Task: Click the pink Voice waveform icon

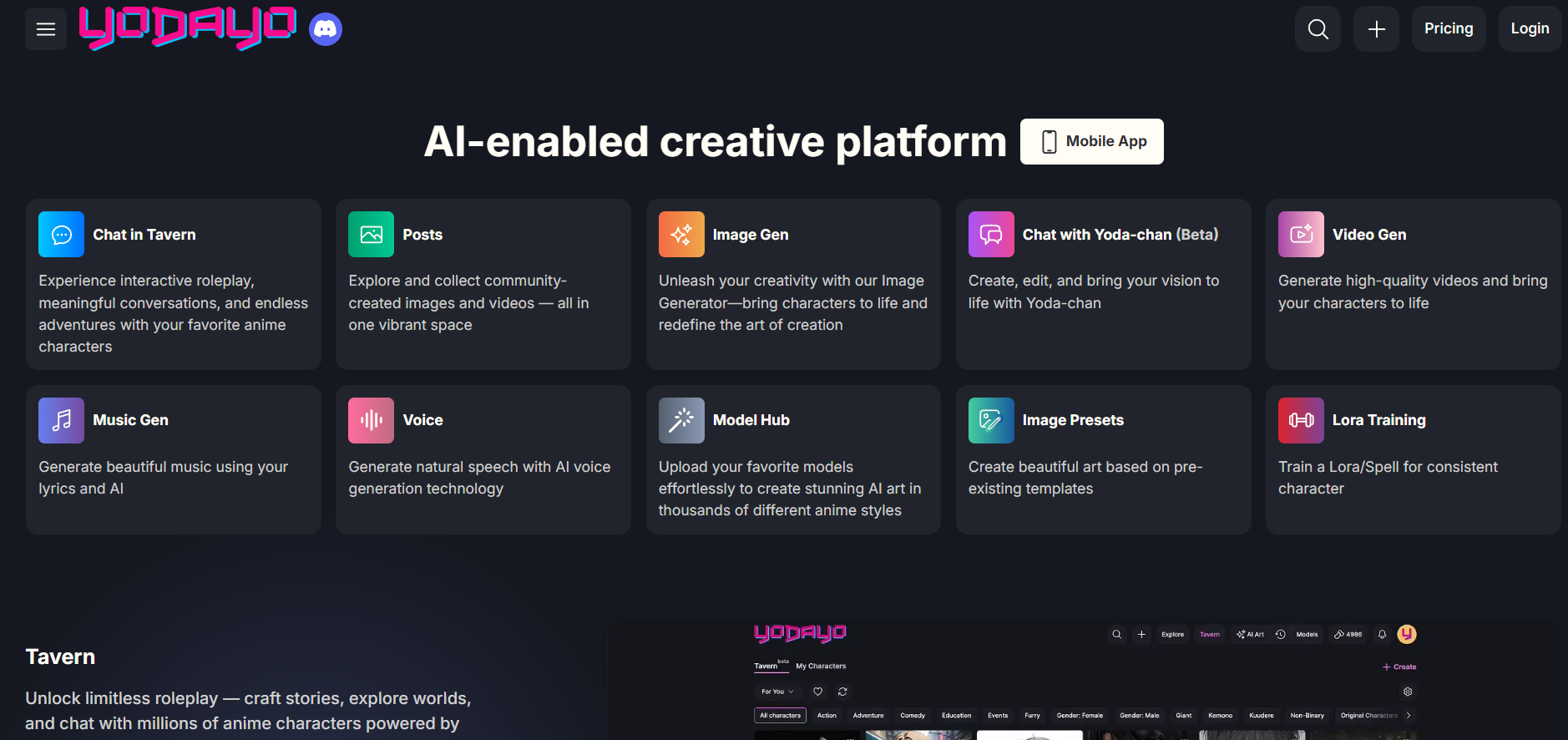Action: pos(372,420)
